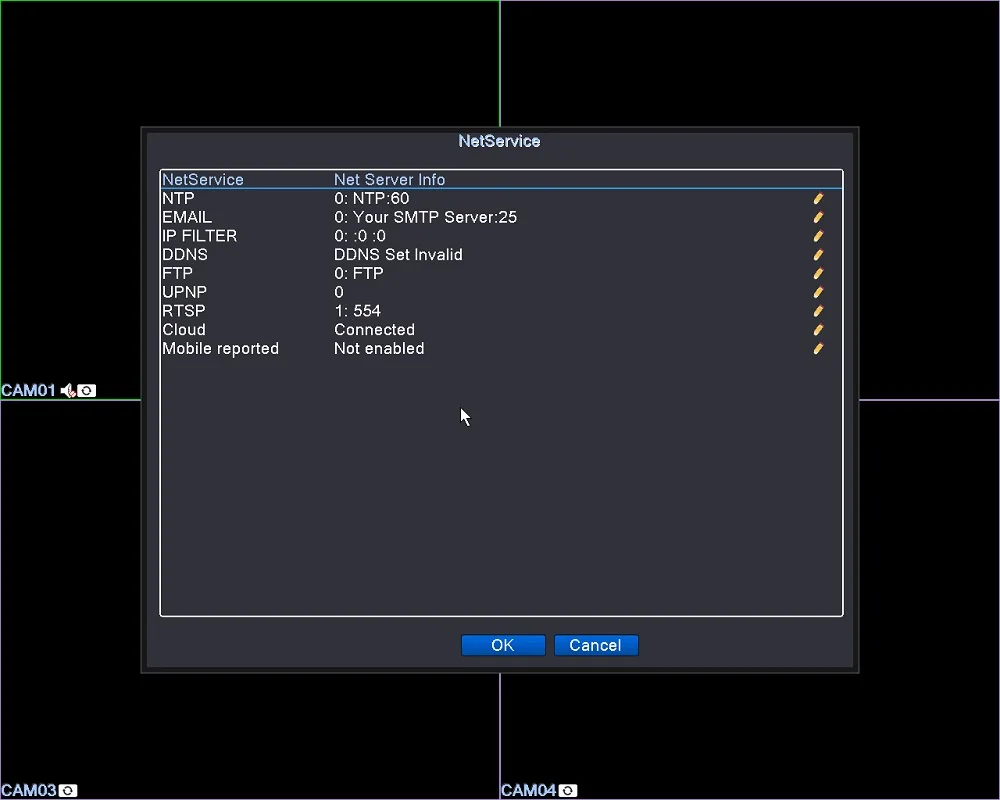Select the FTP row label
Viewport: 1000px width, 800px height.
[177, 273]
